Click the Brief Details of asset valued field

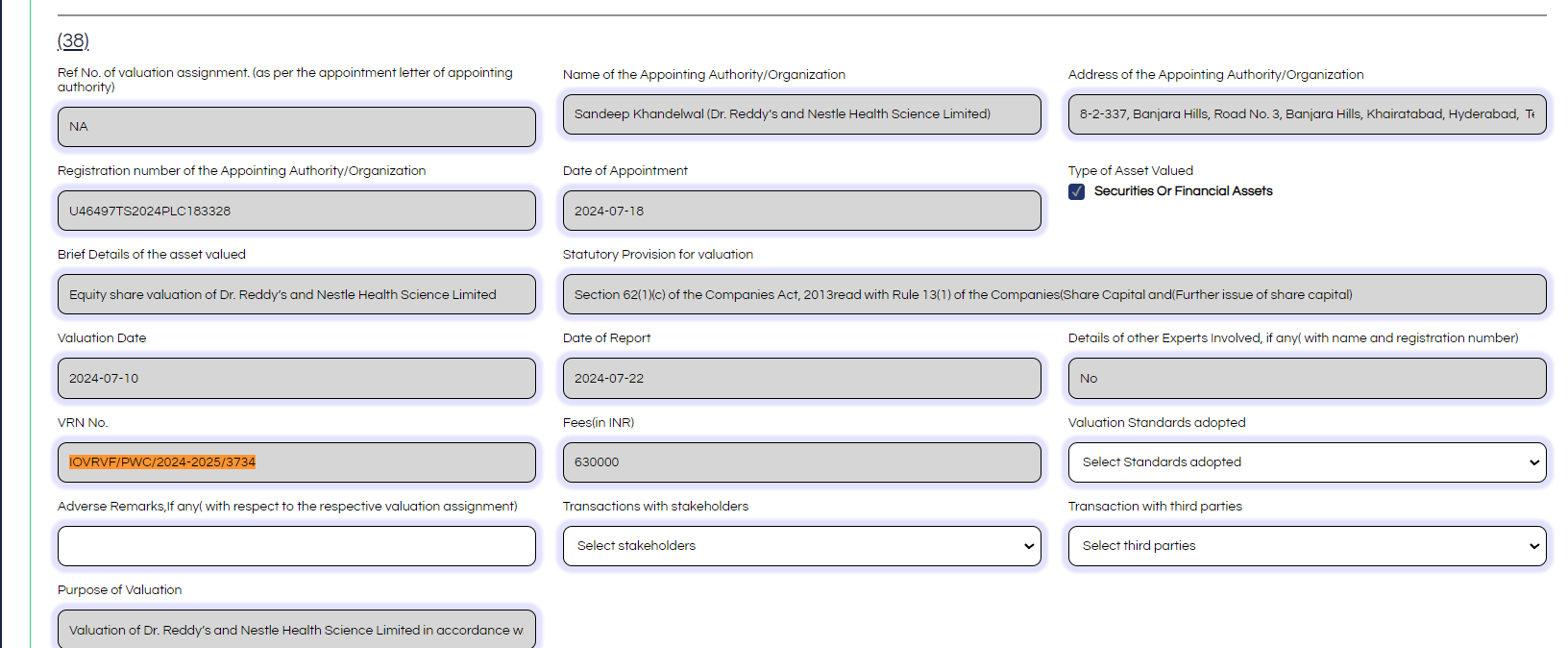click(x=296, y=294)
